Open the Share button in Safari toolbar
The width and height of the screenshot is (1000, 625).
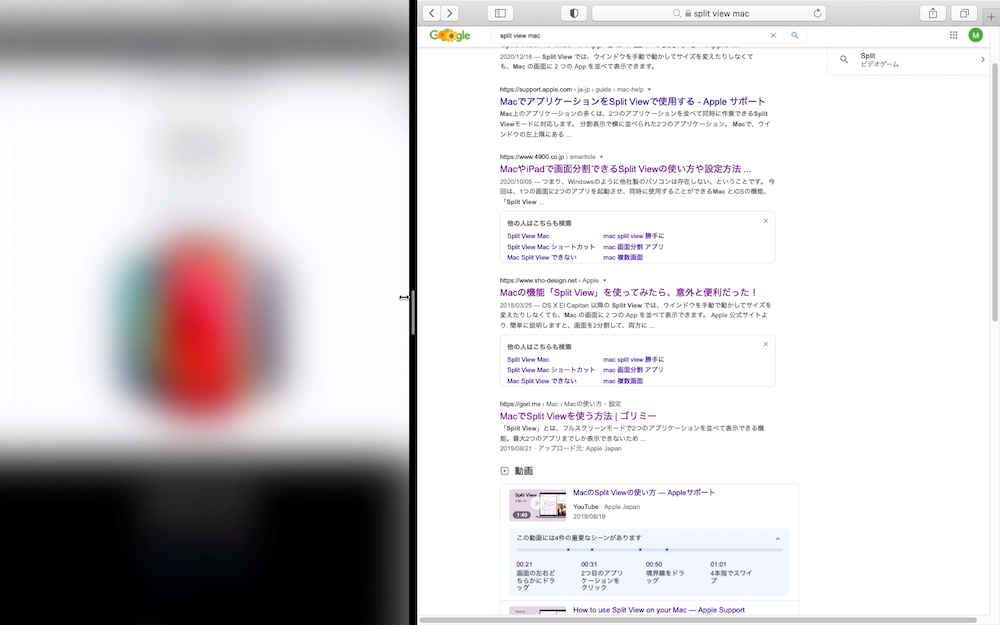coord(933,13)
